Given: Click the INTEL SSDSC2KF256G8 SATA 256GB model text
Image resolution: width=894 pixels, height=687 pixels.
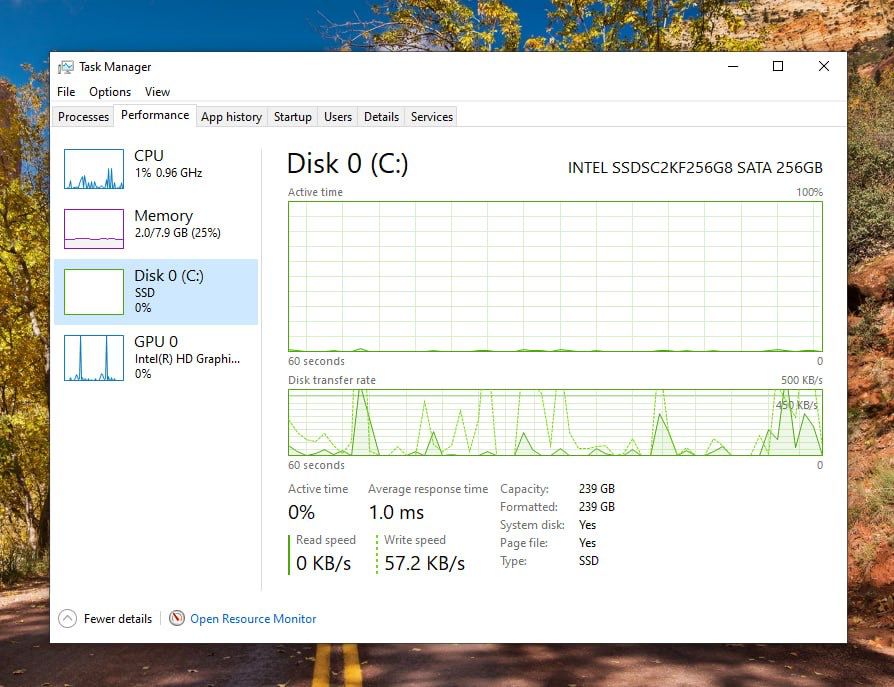Looking at the screenshot, I should click(x=695, y=168).
